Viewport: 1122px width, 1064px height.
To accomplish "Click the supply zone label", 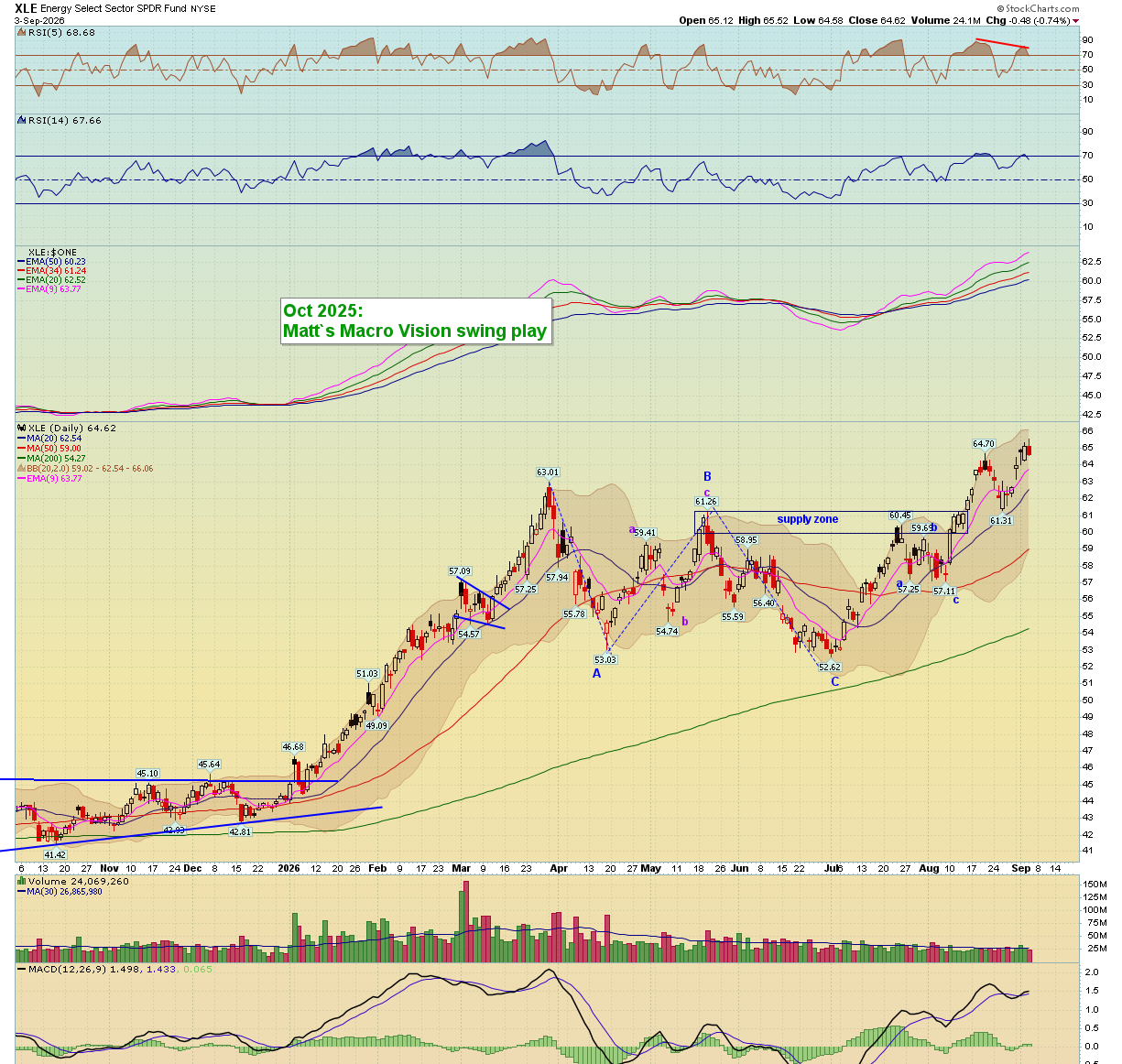I will pyautogui.click(x=808, y=519).
